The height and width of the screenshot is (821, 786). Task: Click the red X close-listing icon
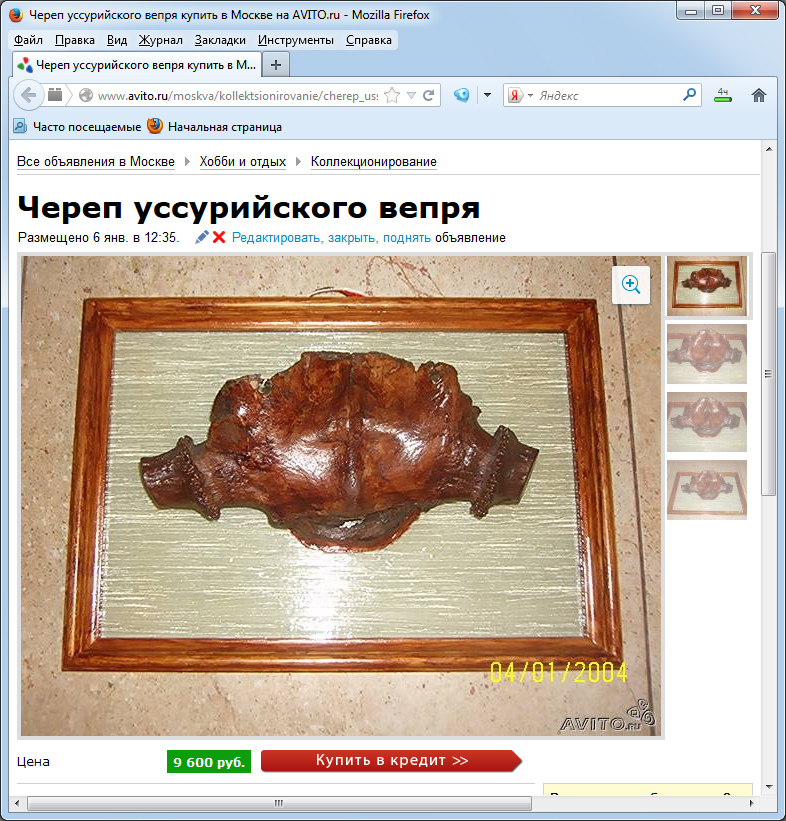pos(219,238)
